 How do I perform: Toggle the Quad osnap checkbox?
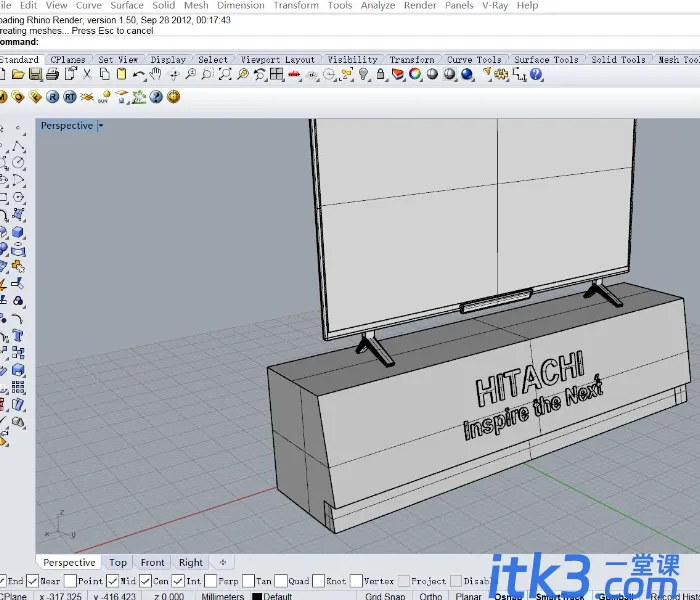[281, 581]
